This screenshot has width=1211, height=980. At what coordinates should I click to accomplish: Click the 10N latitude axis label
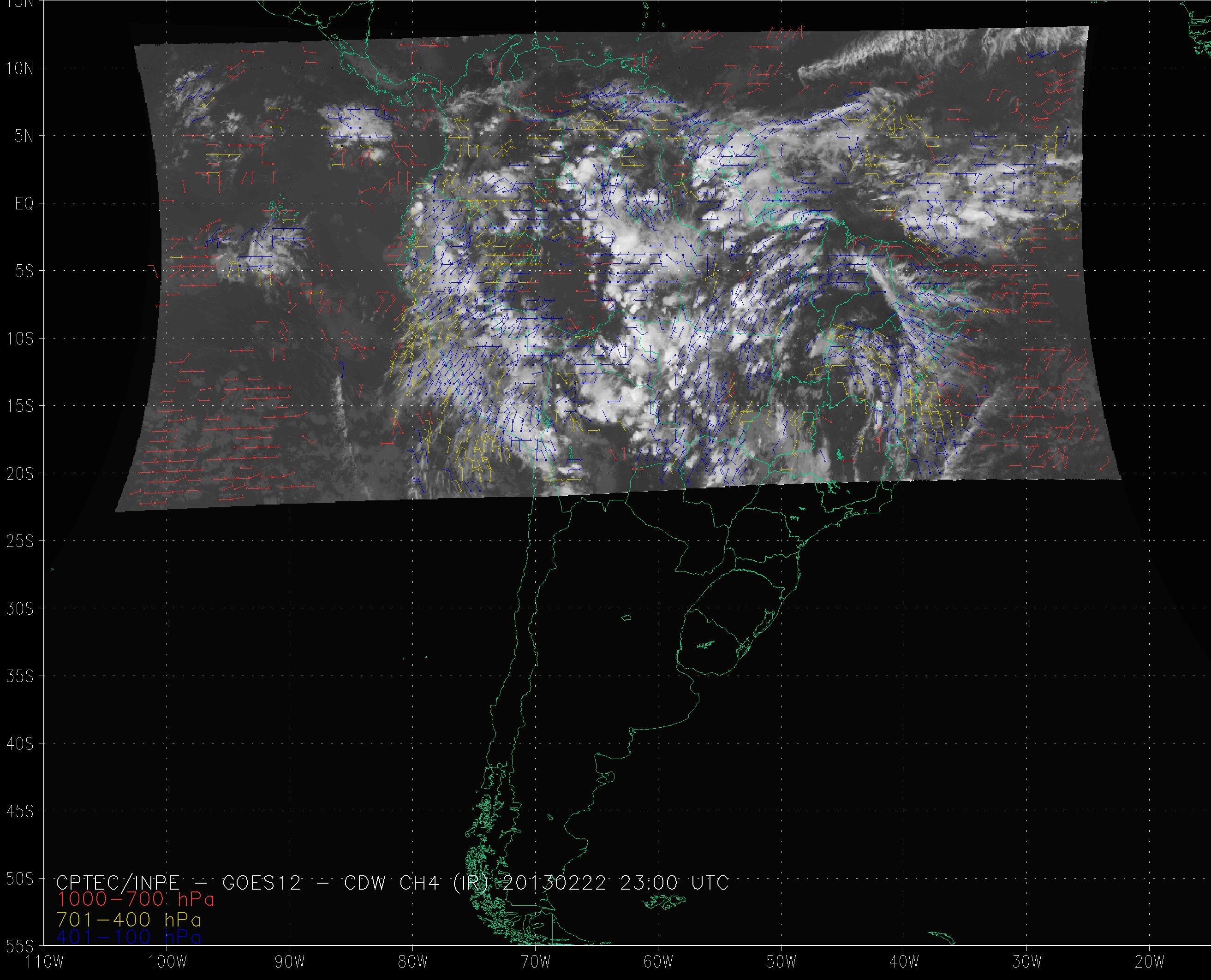[20, 69]
